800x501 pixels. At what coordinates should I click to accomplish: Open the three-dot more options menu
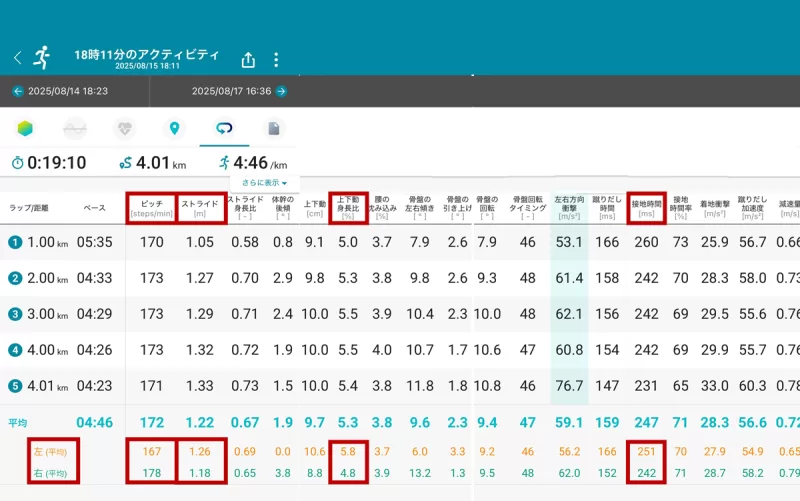pyautogui.click(x=276, y=60)
